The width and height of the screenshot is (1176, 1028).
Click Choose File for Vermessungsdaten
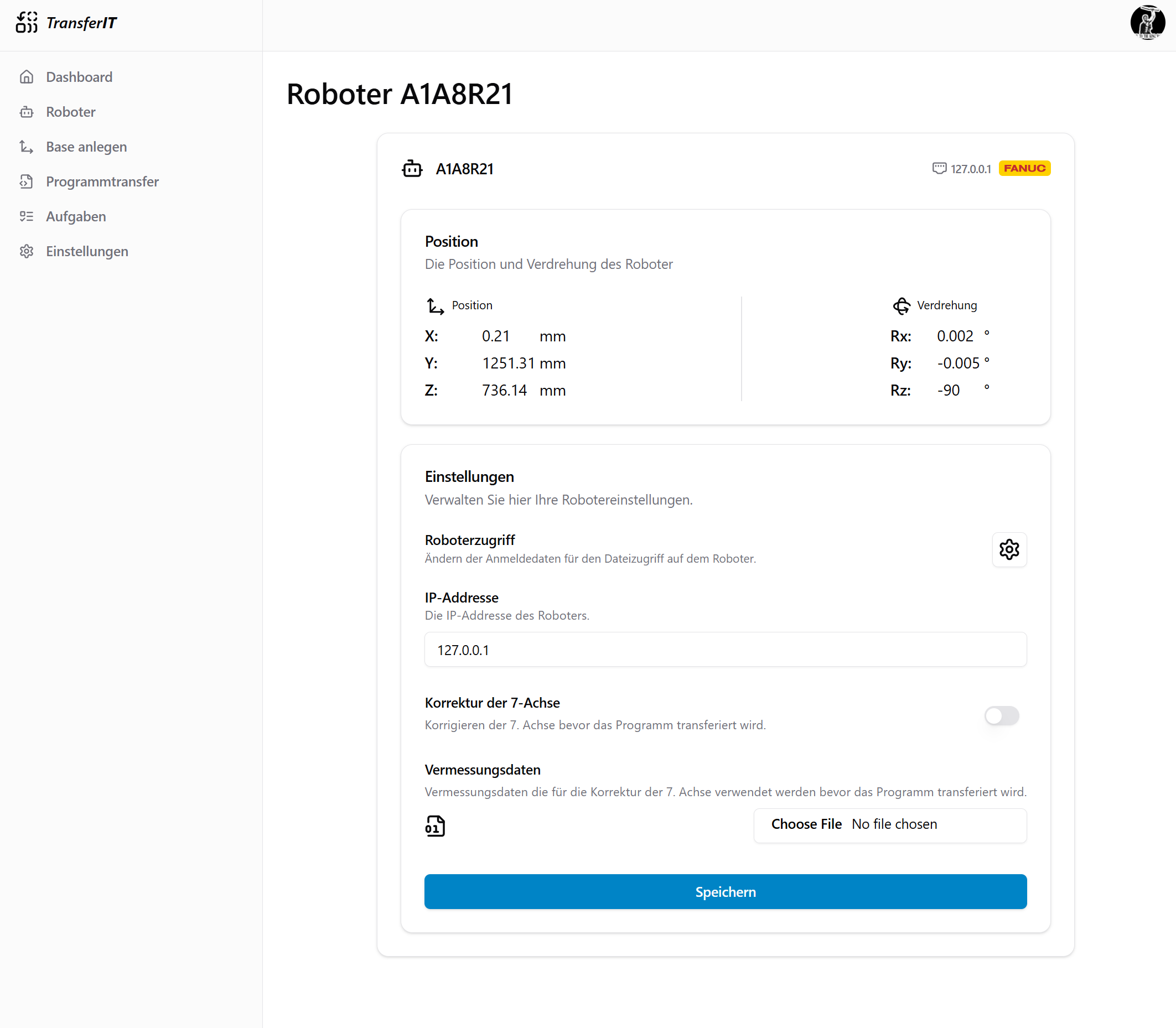(806, 824)
